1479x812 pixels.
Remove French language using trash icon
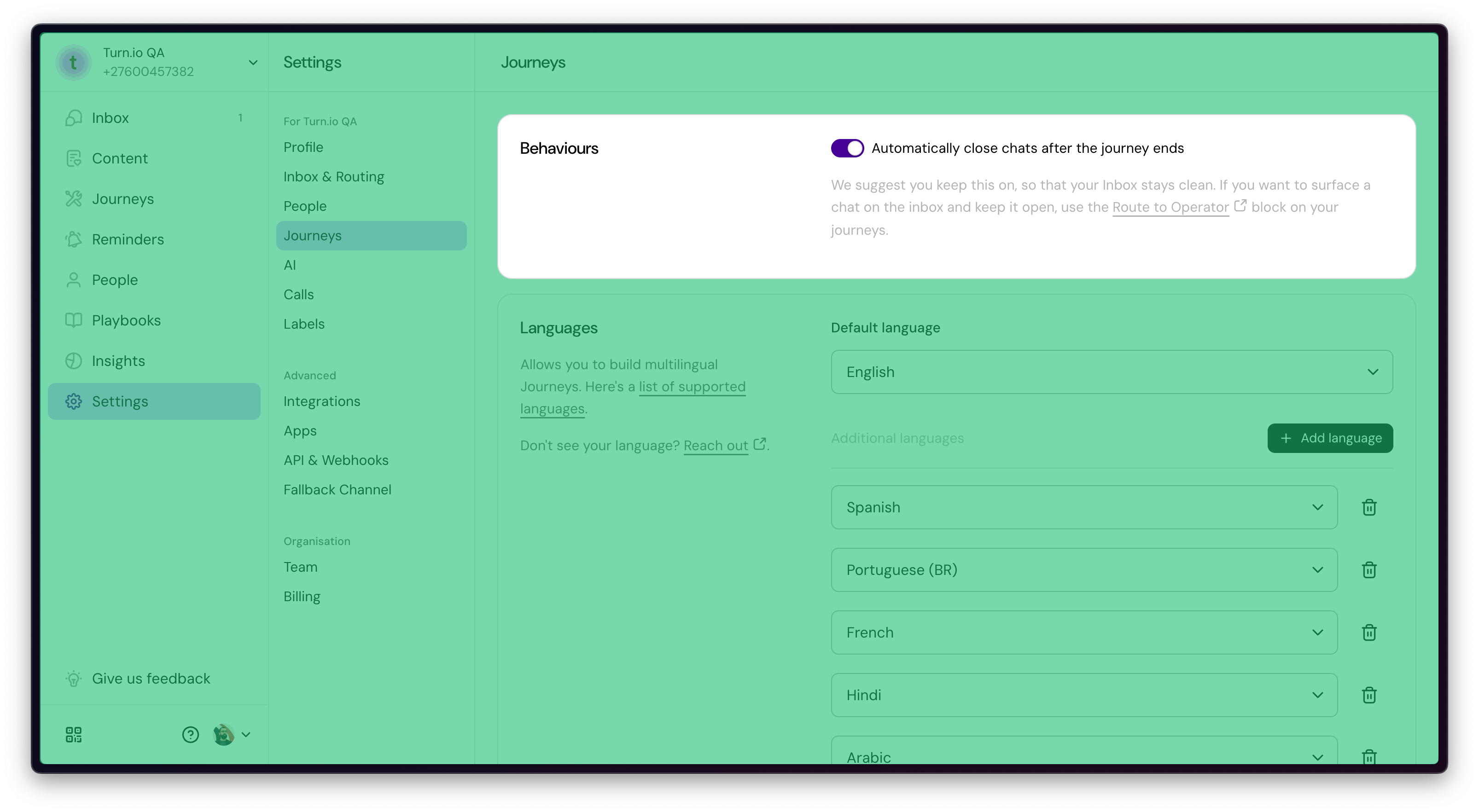pyautogui.click(x=1369, y=632)
